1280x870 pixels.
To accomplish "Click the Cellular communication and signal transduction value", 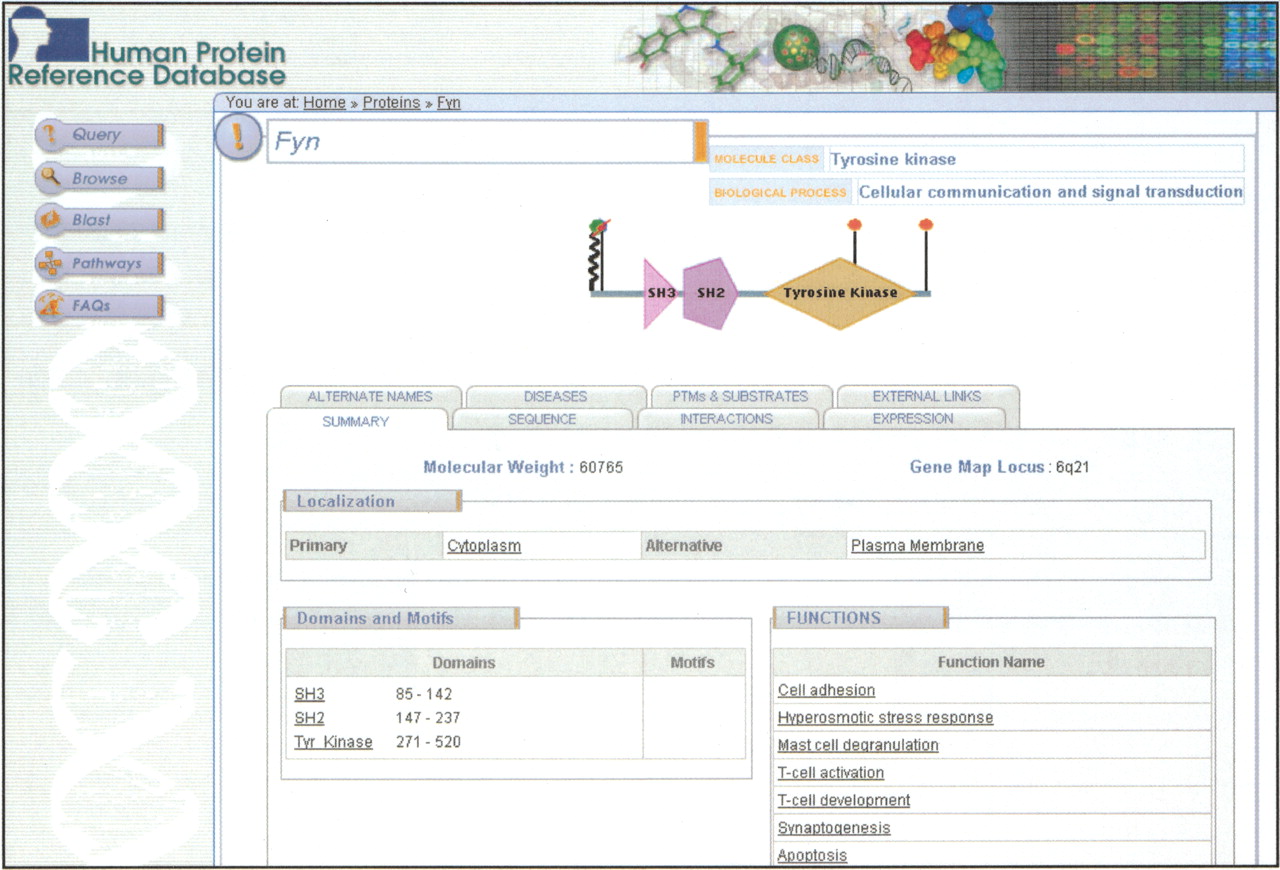I will coord(1051,192).
